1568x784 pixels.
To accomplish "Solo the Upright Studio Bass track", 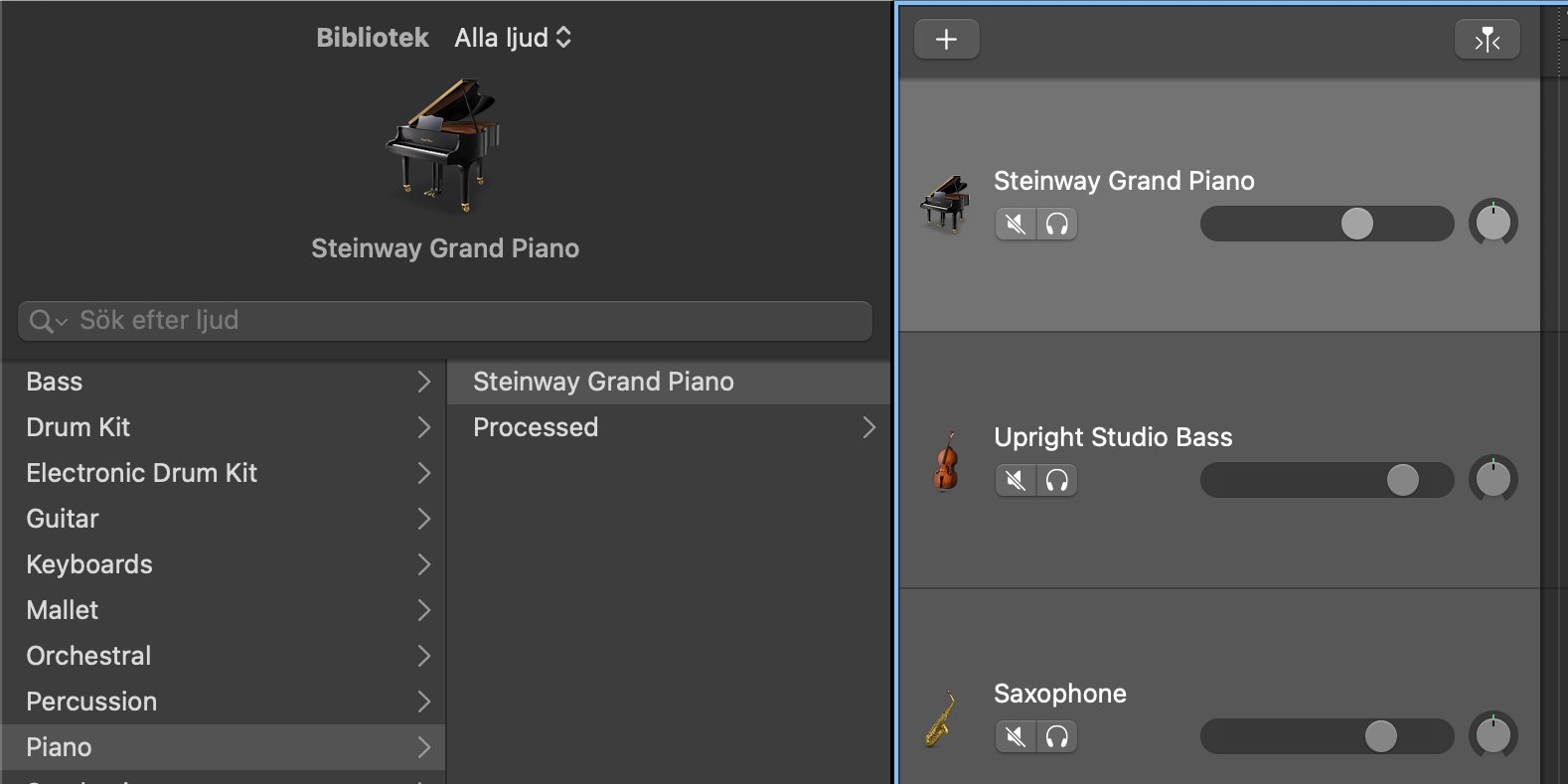I will (1057, 480).
